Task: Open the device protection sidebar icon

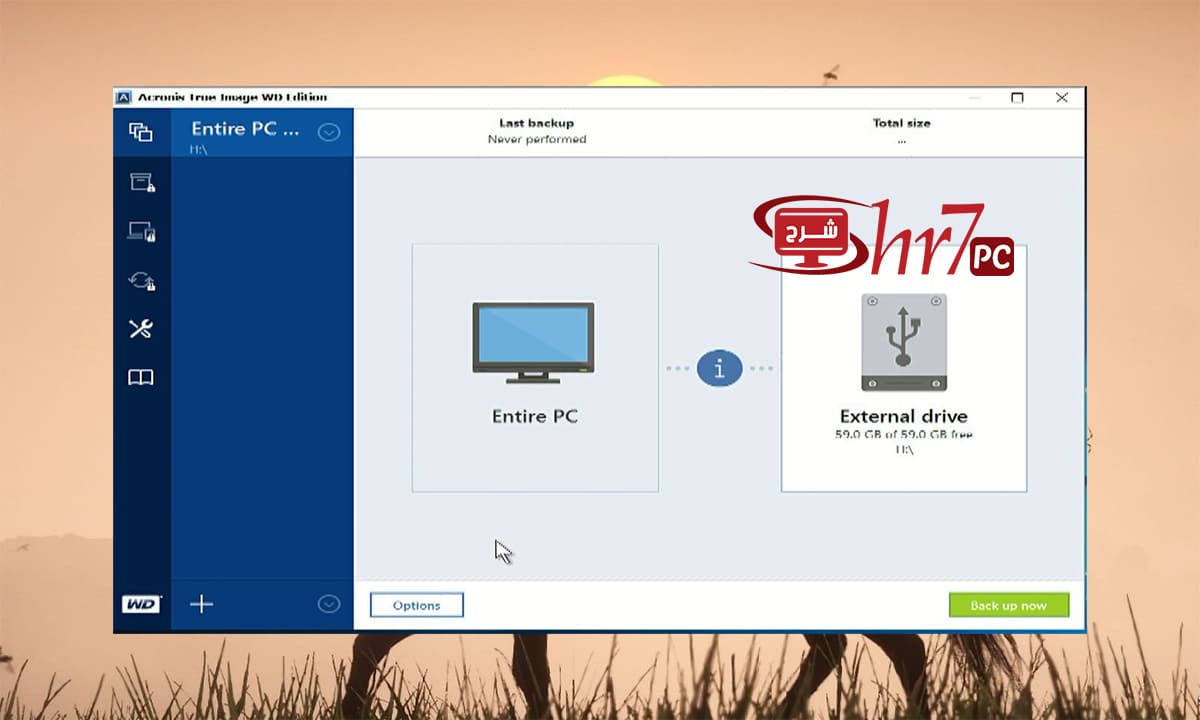Action: [x=141, y=230]
